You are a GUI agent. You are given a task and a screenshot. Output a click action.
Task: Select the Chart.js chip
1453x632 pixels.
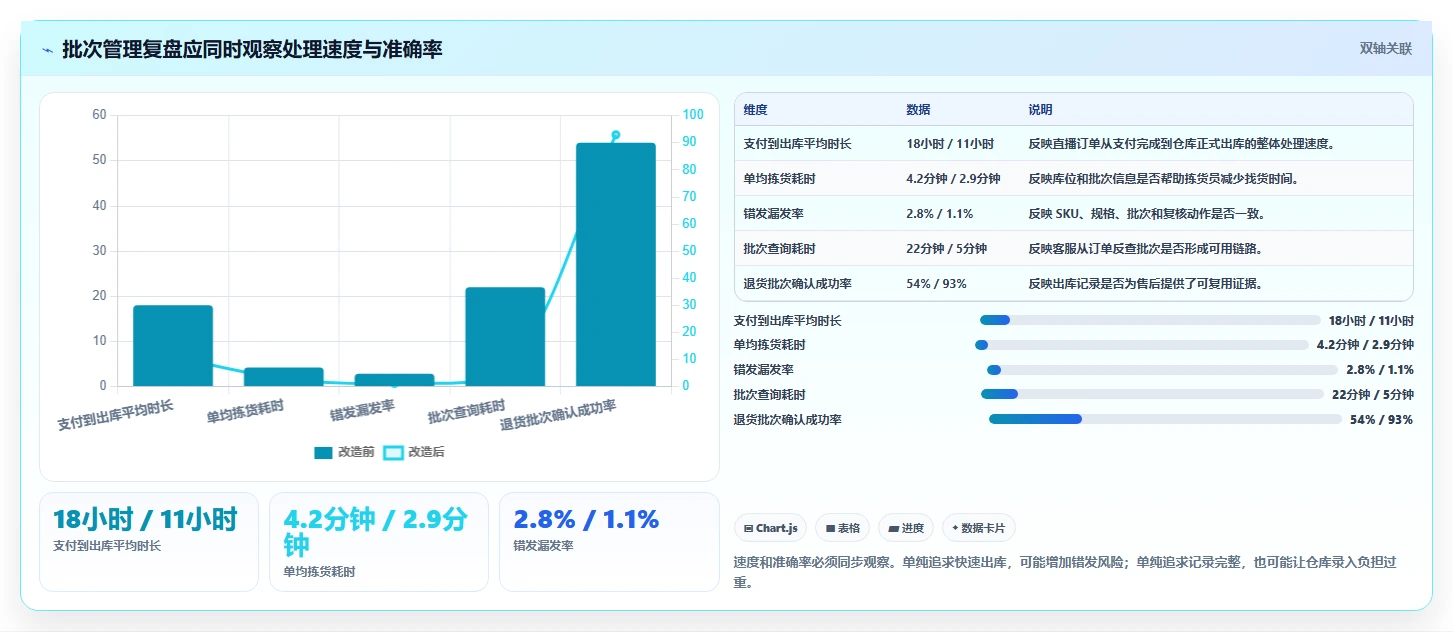click(770, 528)
